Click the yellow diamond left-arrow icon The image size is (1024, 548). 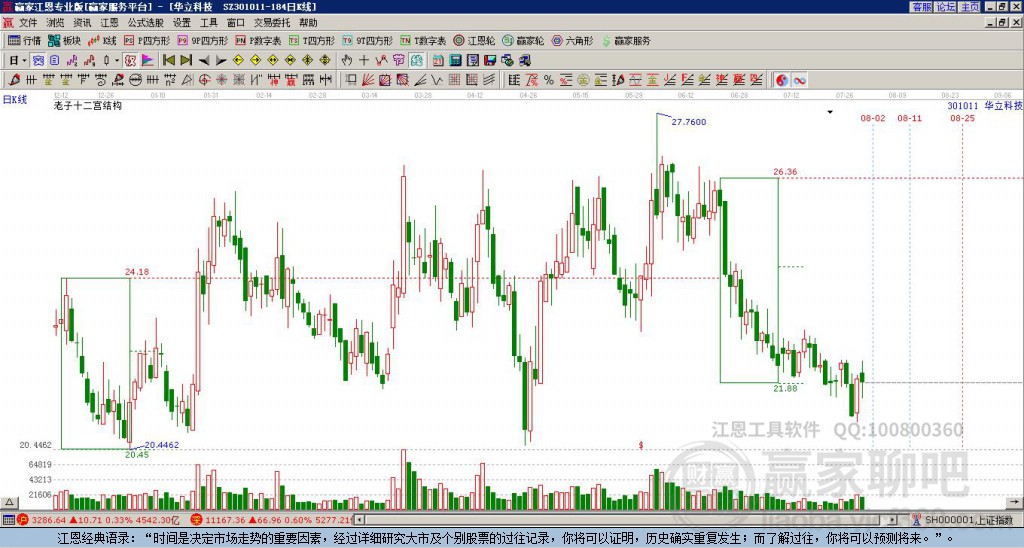[x=238, y=61]
